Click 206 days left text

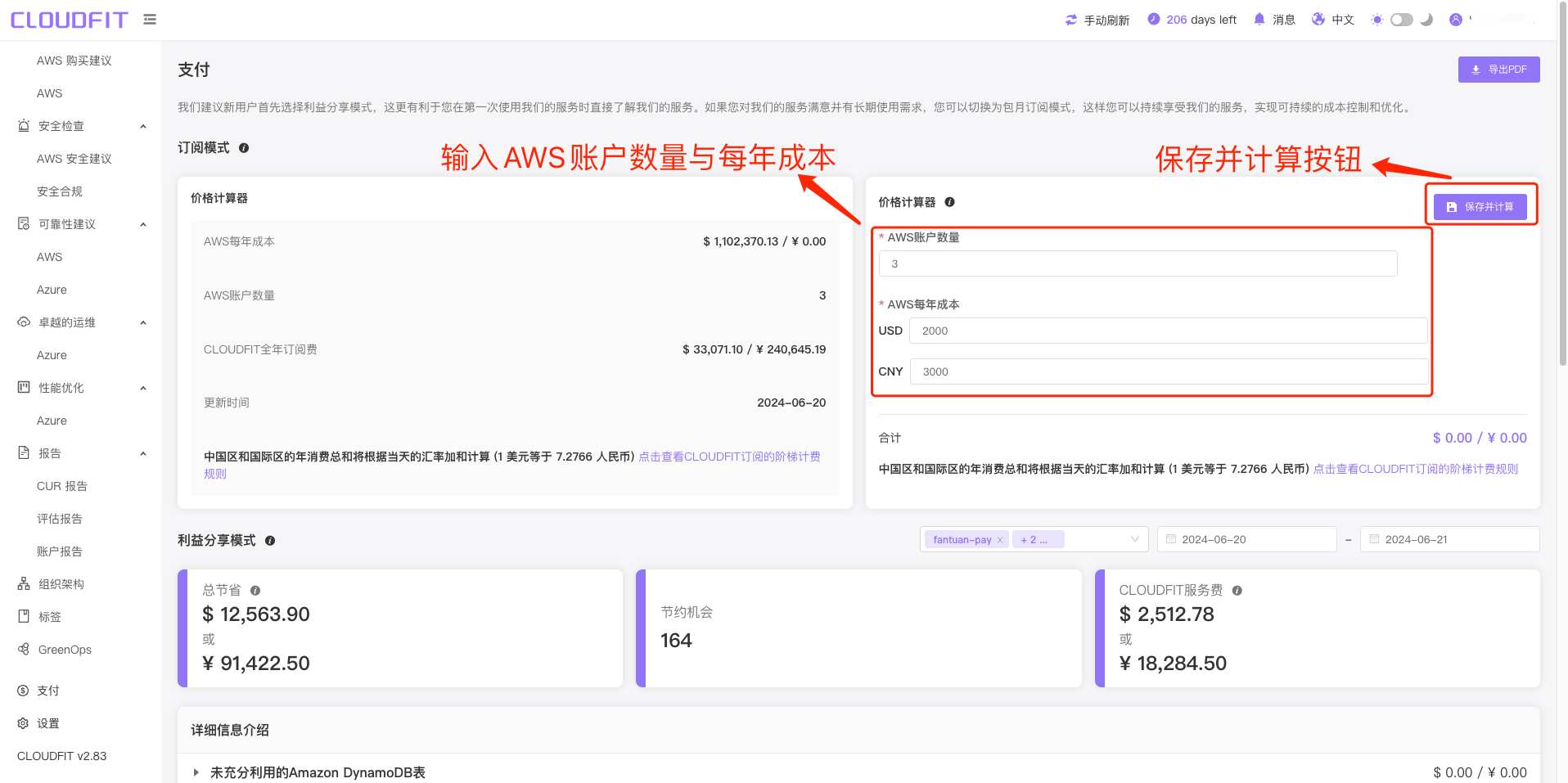(x=1201, y=20)
